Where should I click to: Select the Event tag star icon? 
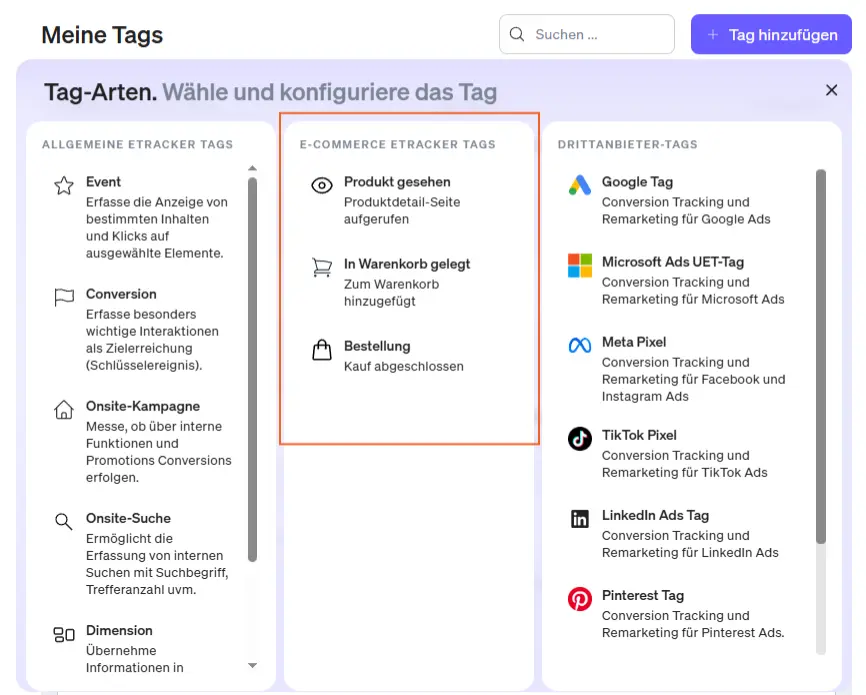click(x=63, y=184)
